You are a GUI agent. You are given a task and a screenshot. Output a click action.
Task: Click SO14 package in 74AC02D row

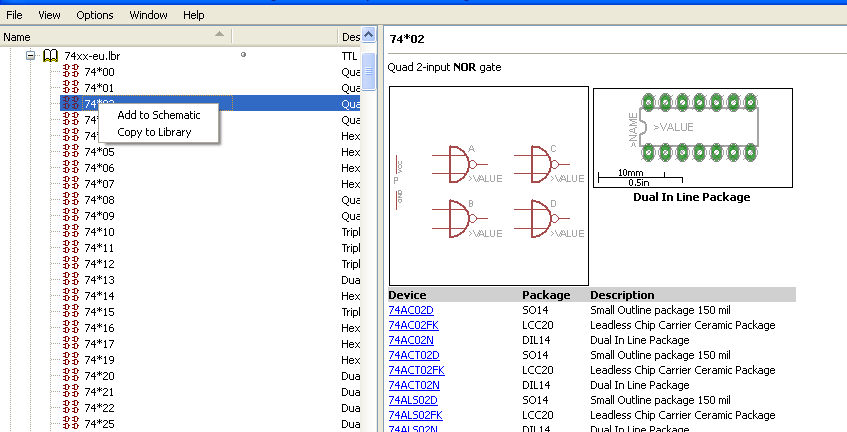535,310
